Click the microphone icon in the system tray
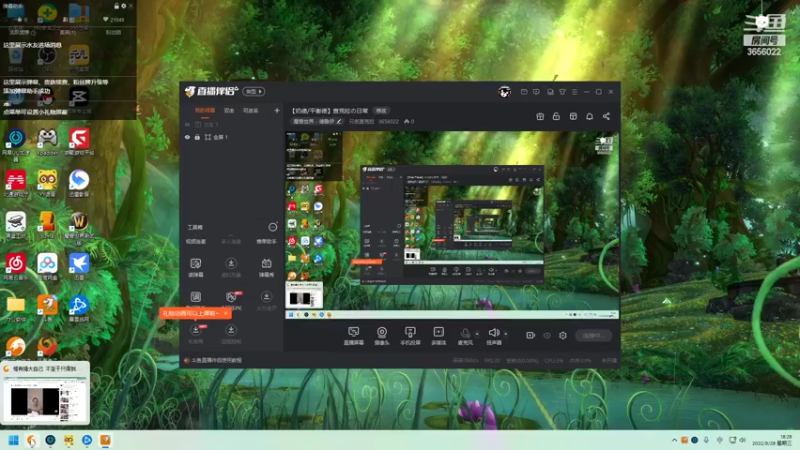Viewport: 800px width, 450px height. point(706,440)
